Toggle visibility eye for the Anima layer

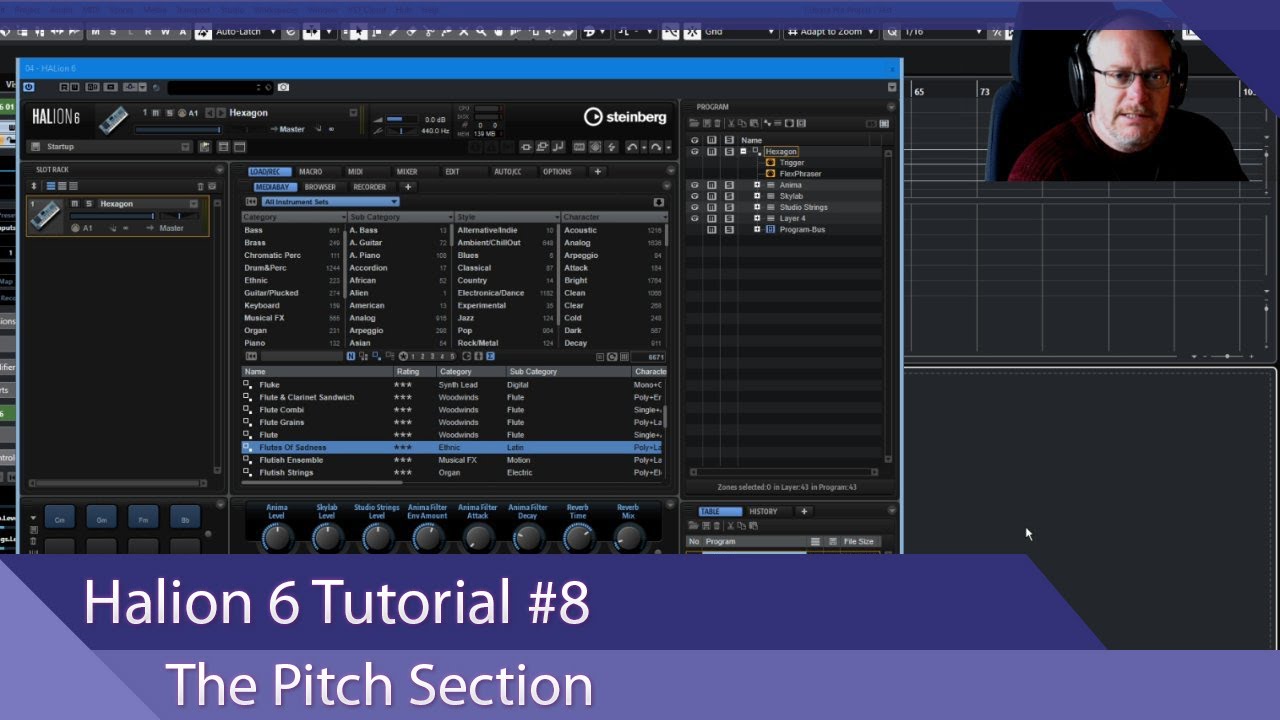pos(695,185)
